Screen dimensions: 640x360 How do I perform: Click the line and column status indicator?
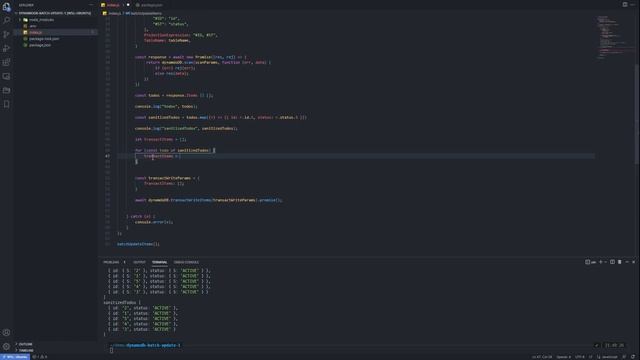pyautogui.click(x=542, y=357)
